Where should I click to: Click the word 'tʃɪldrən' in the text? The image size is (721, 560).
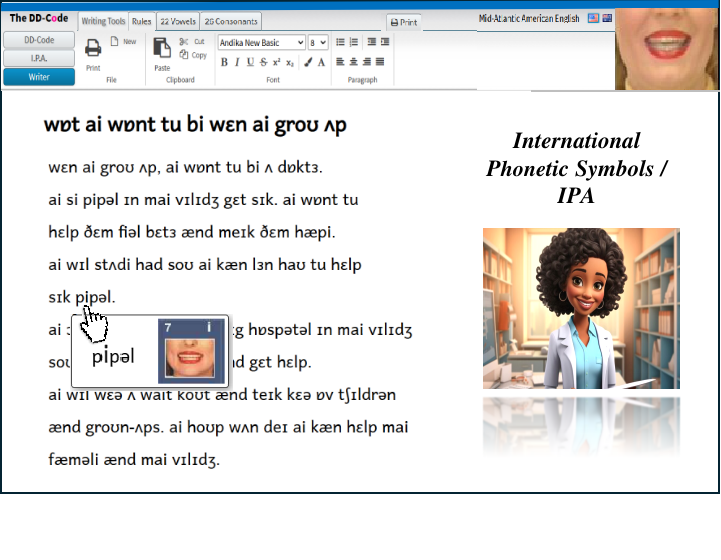(x=366, y=395)
